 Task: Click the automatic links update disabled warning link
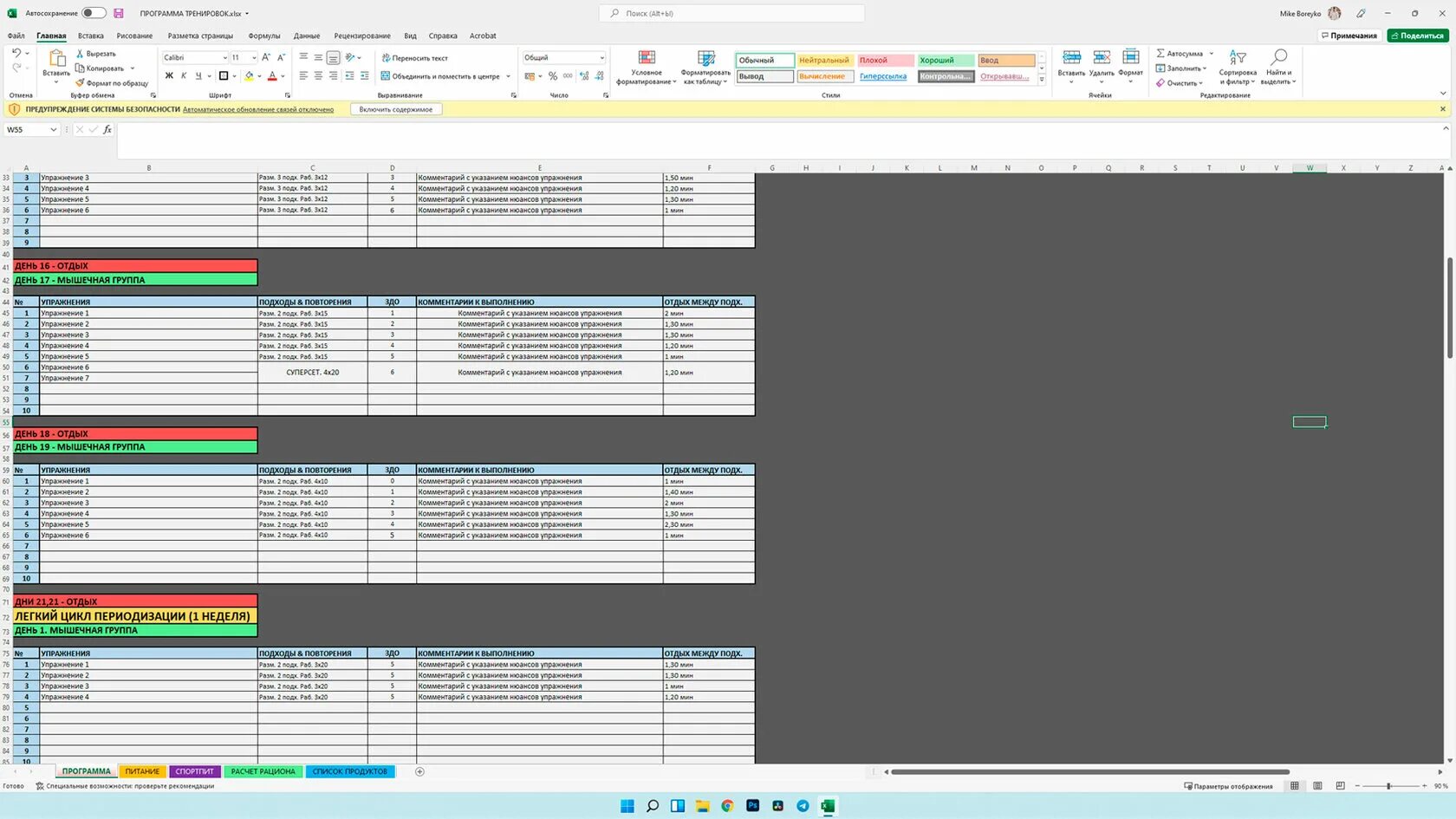(x=258, y=109)
